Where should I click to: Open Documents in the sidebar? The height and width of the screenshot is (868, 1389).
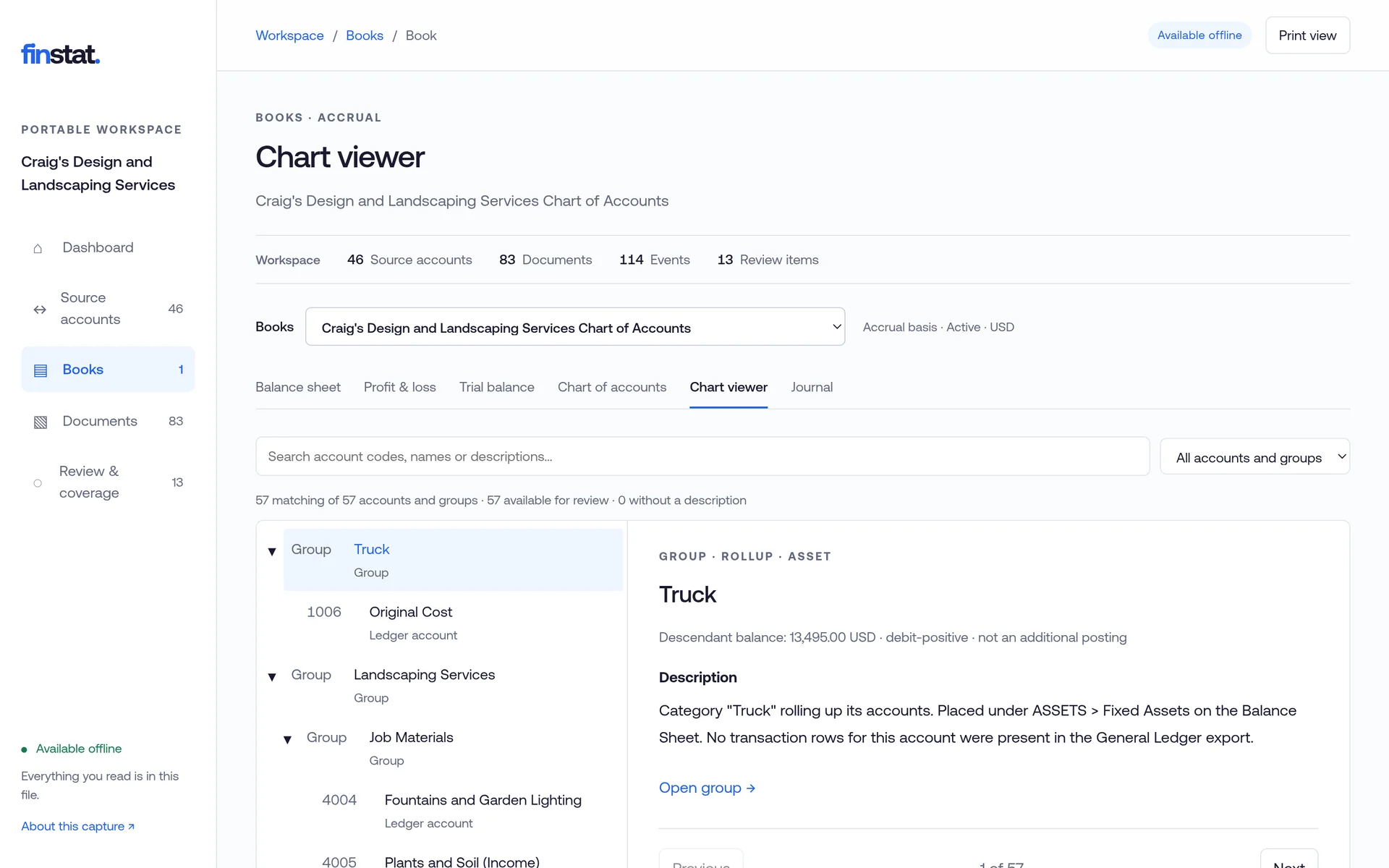tap(108, 421)
